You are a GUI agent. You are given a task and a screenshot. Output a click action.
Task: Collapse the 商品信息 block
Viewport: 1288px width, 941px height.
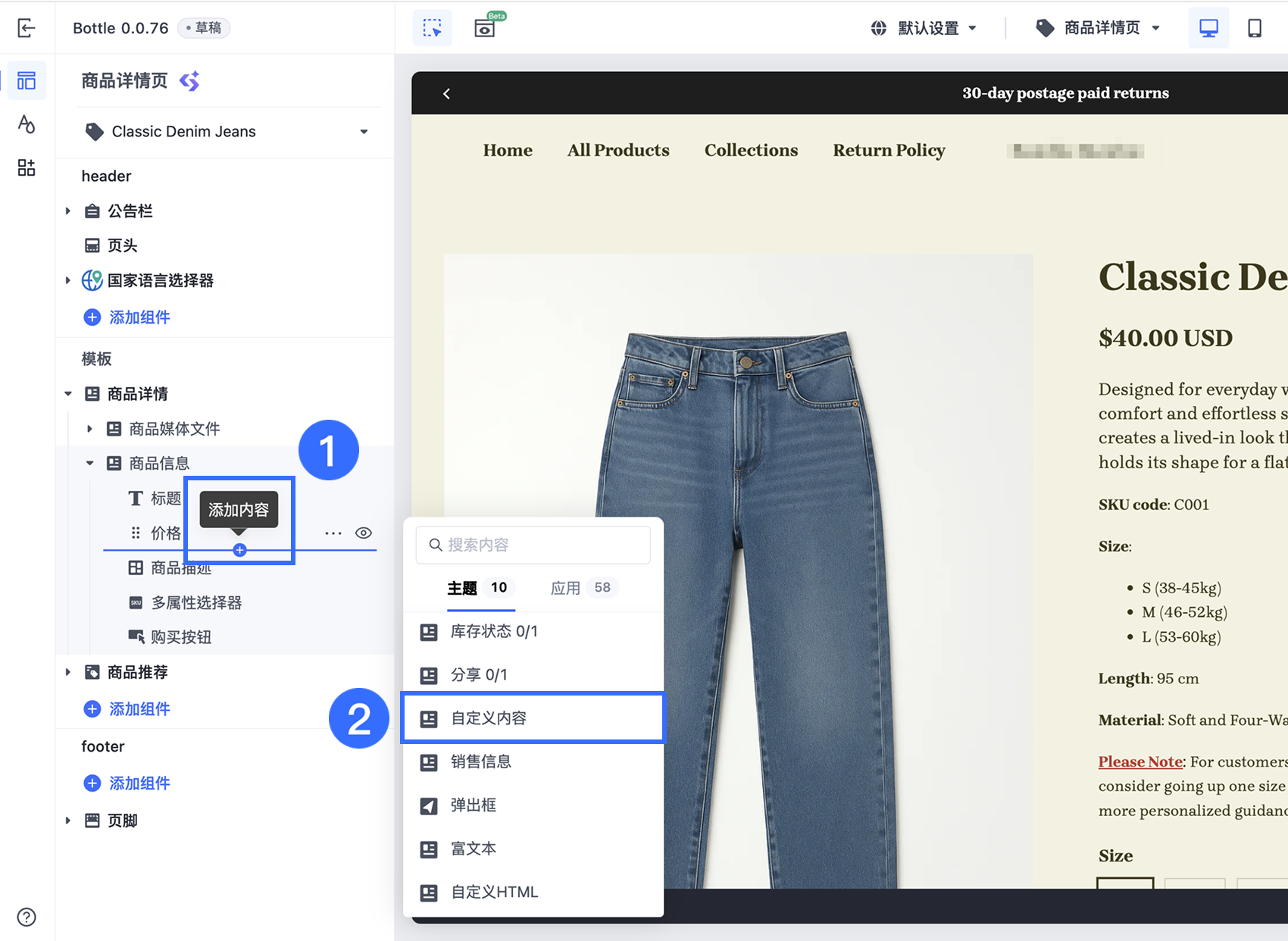[89, 463]
